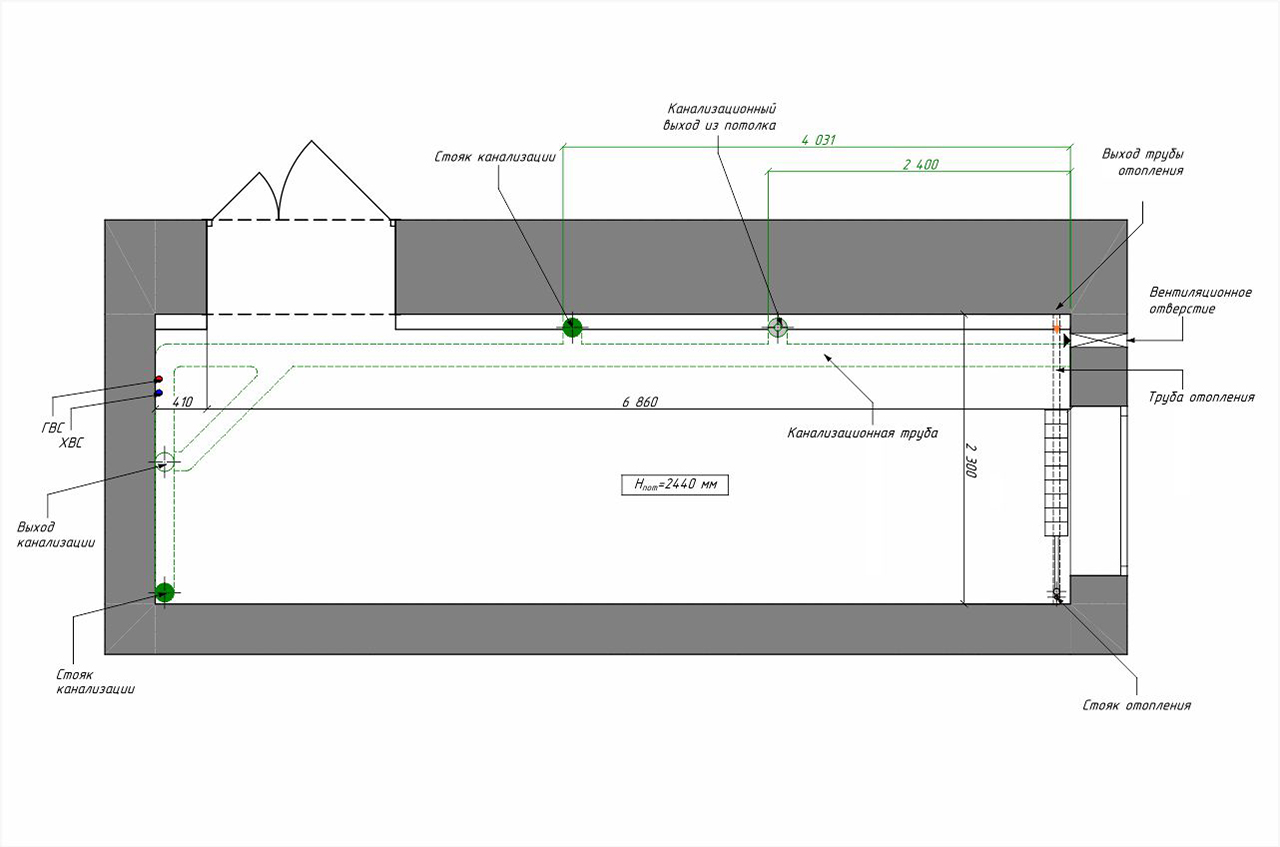Select the radiator symbol on right wall
The image size is (1280, 847).
pyautogui.click(x=1055, y=472)
